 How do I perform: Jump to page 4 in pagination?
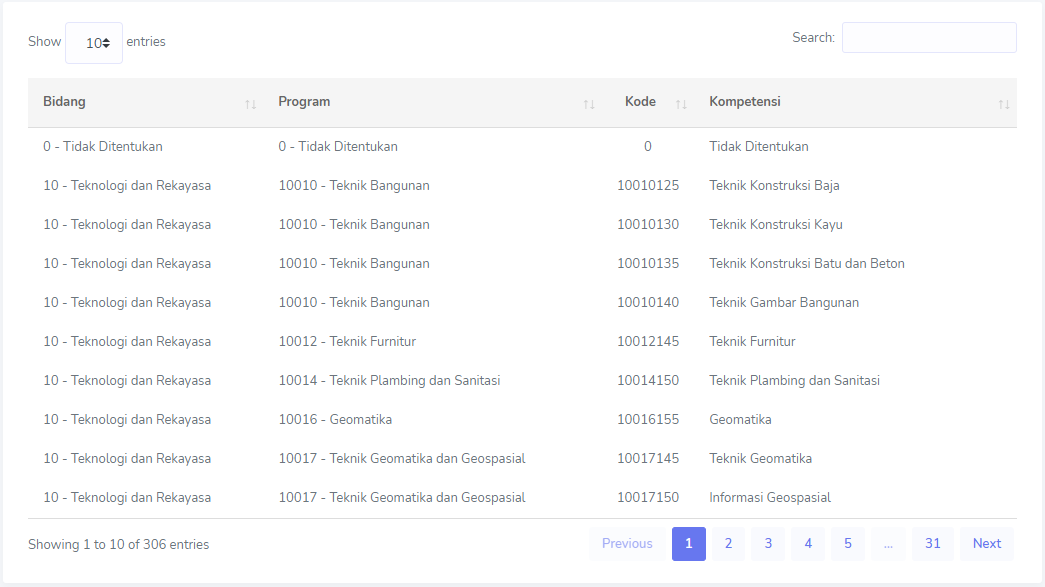(808, 544)
